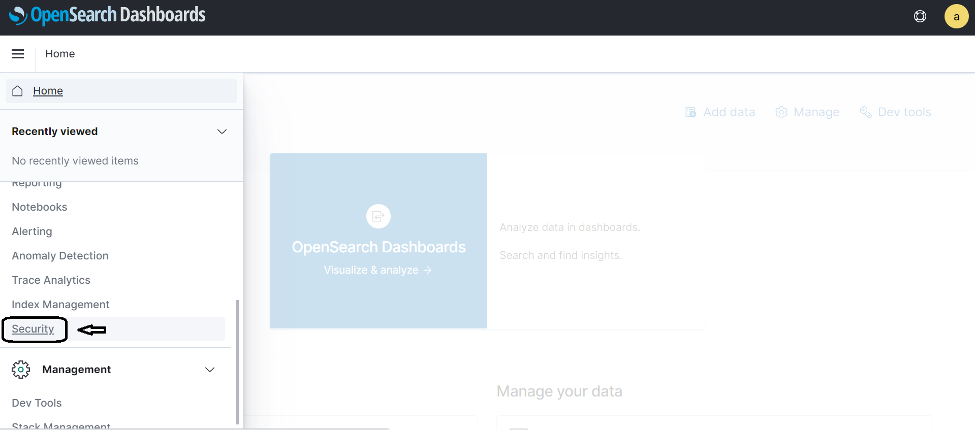
Task: Click the sidebar vertical scrollbar
Action: click(x=237, y=361)
